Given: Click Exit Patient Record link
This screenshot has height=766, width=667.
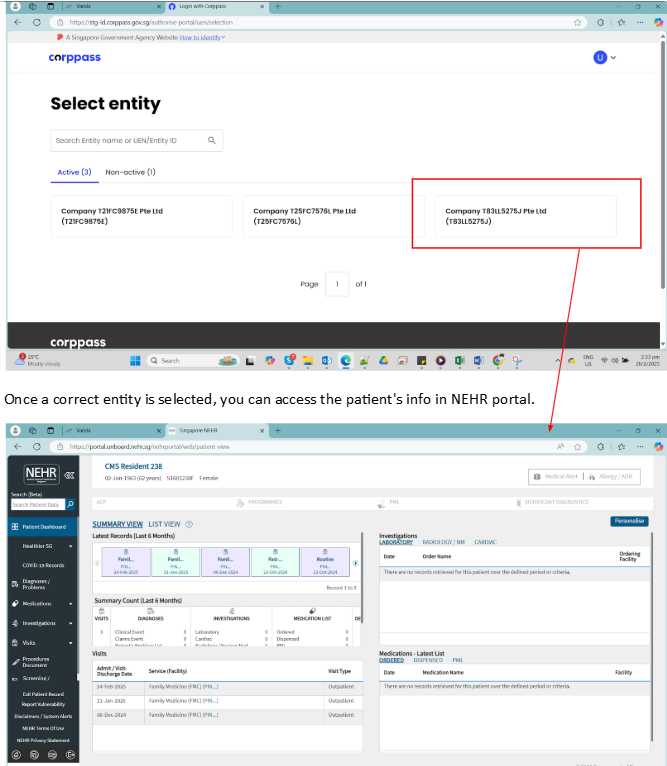Looking at the screenshot, I should tap(43, 694).
